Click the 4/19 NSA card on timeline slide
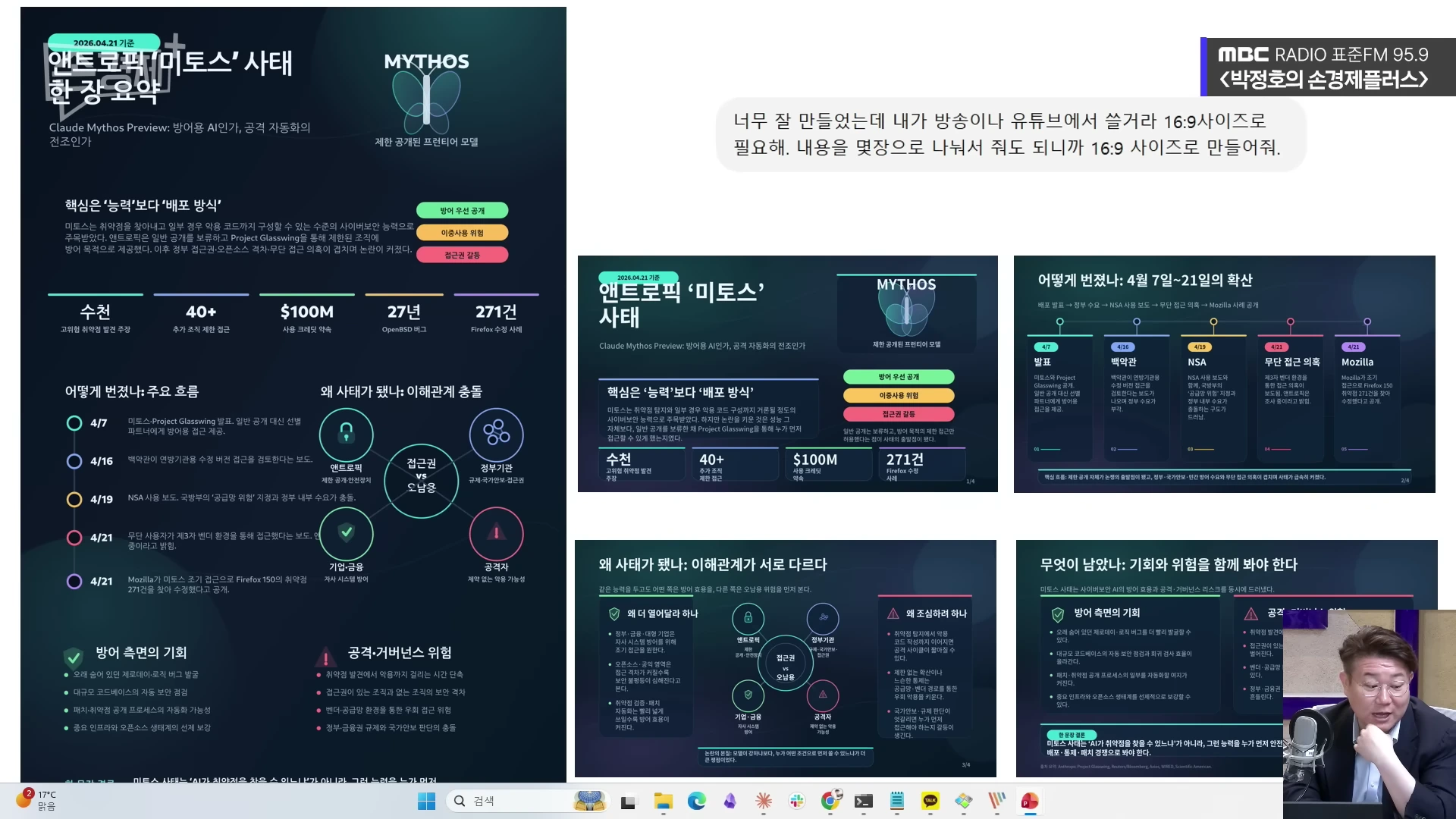This screenshot has height=819, width=1456. (x=1213, y=397)
